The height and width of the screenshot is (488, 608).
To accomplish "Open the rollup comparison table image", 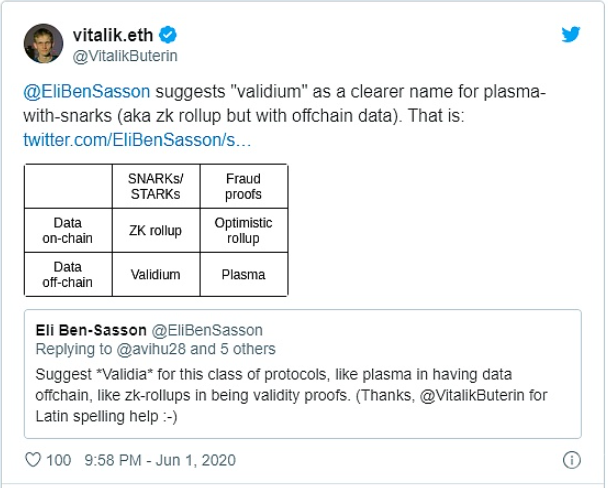I will click(x=156, y=230).
